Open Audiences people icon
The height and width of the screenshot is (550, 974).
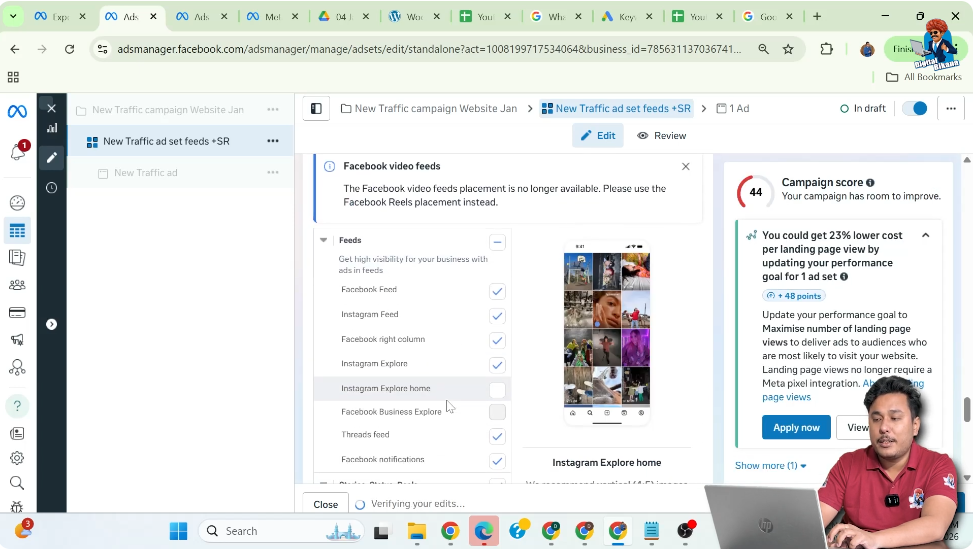click(x=17, y=285)
